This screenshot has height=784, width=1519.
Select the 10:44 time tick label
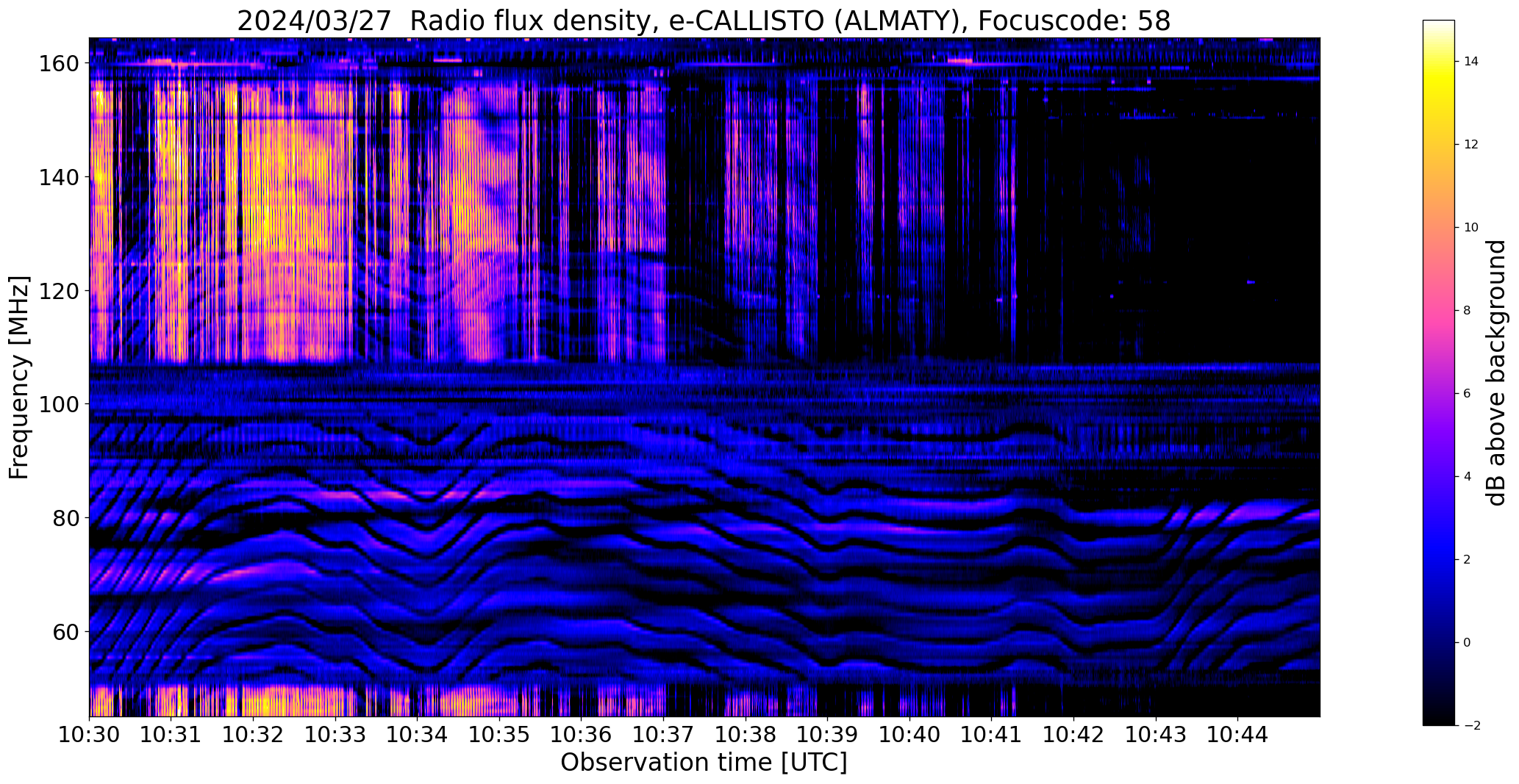(1237, 735)
